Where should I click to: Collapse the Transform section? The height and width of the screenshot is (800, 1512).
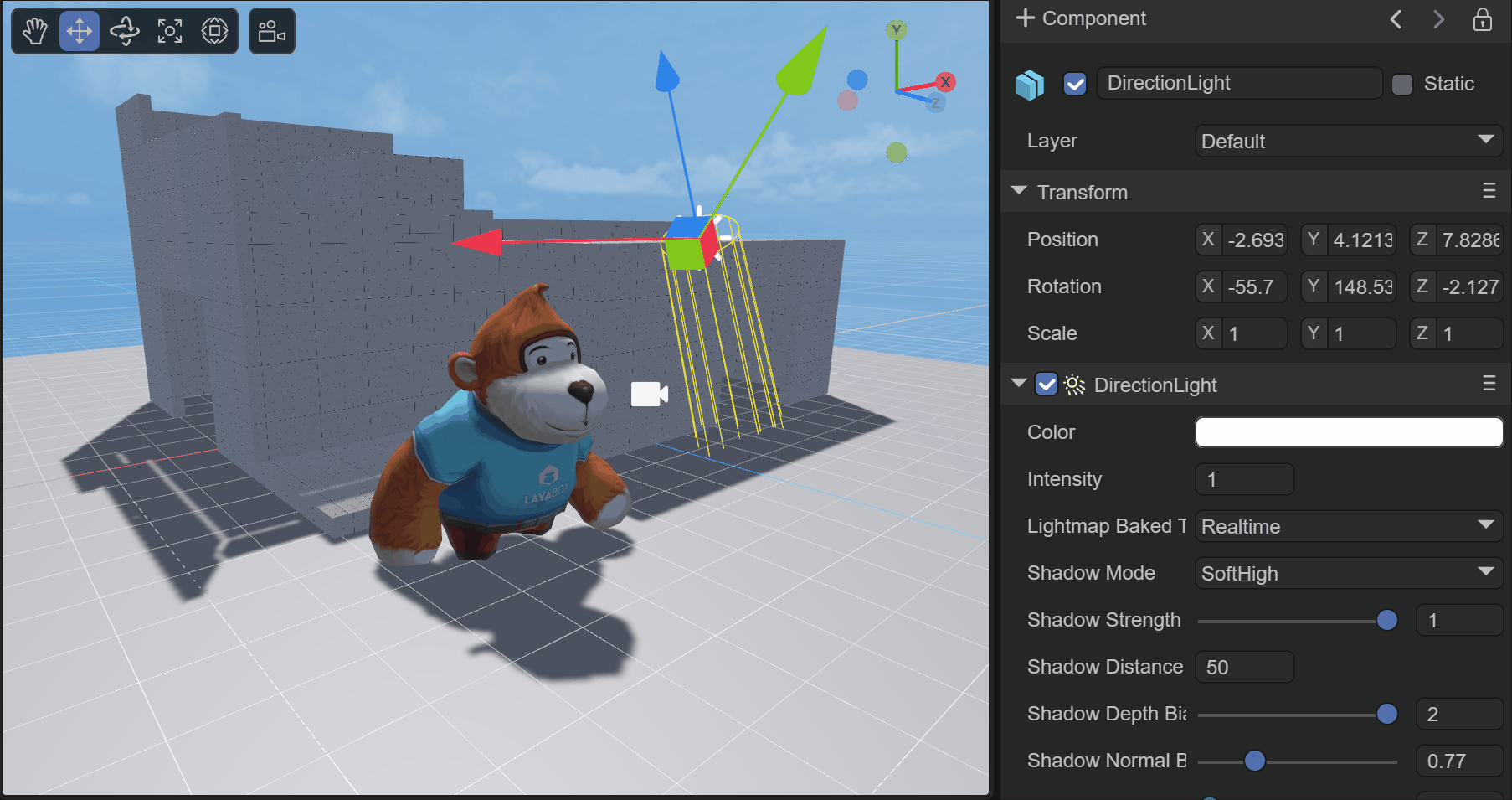pyautogui.click(x=1019, y=192)
